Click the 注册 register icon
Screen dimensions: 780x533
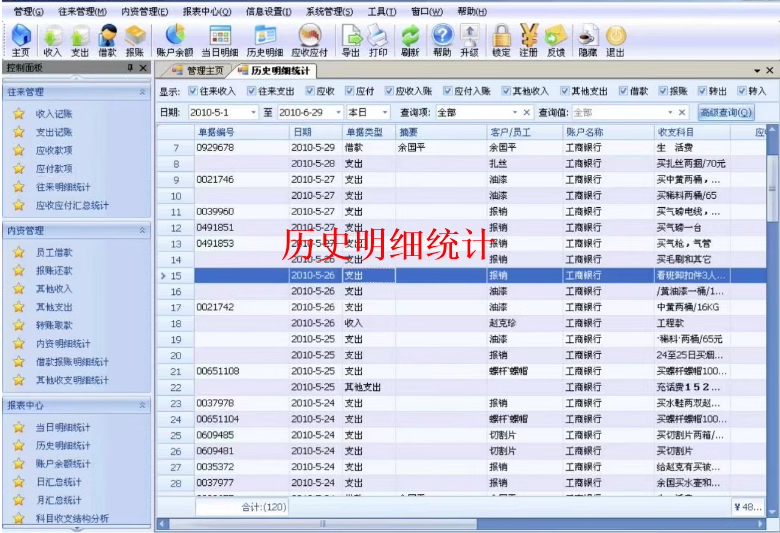point(529,40)
